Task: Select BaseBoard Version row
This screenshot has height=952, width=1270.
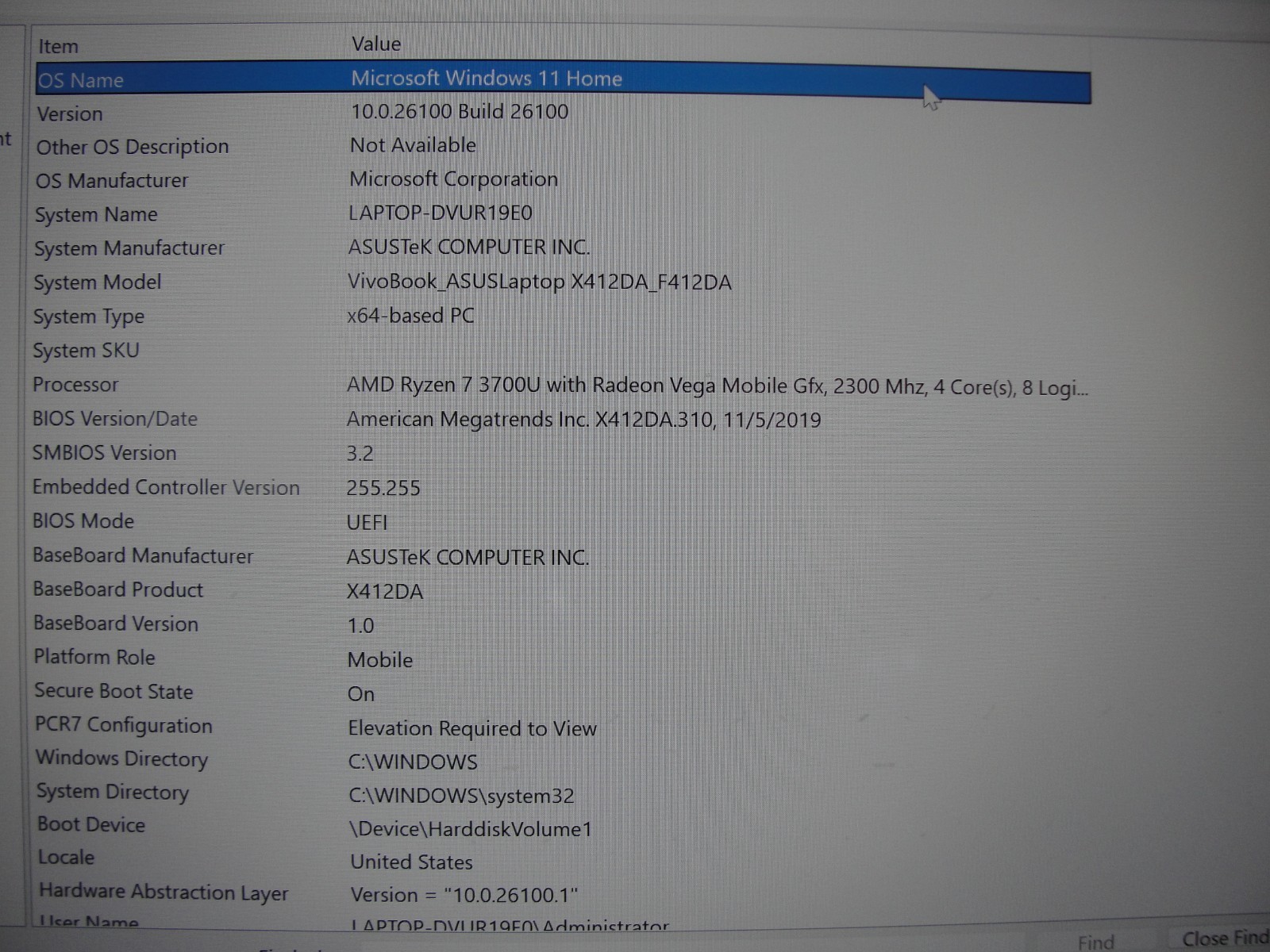Action: click(116, 624)
